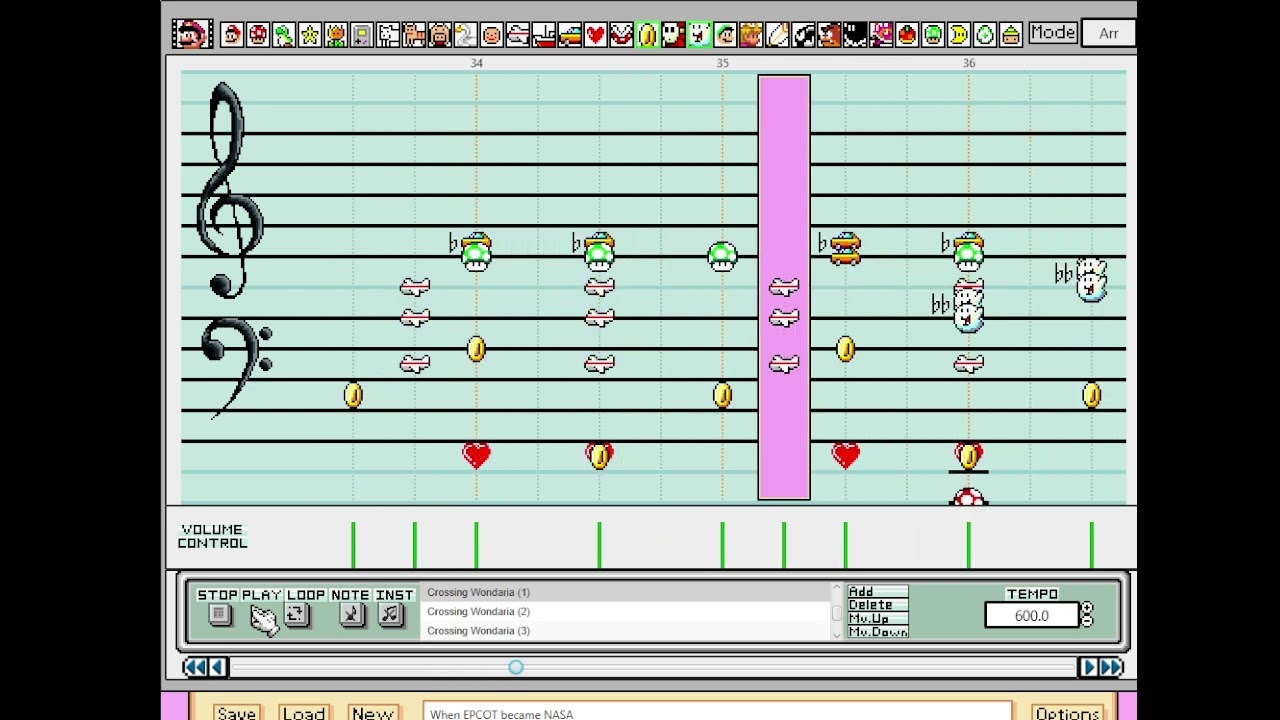Select the car instrument
Image resolution: width=1280 pixels, height=720 pixels.
[x=570, y=35]
